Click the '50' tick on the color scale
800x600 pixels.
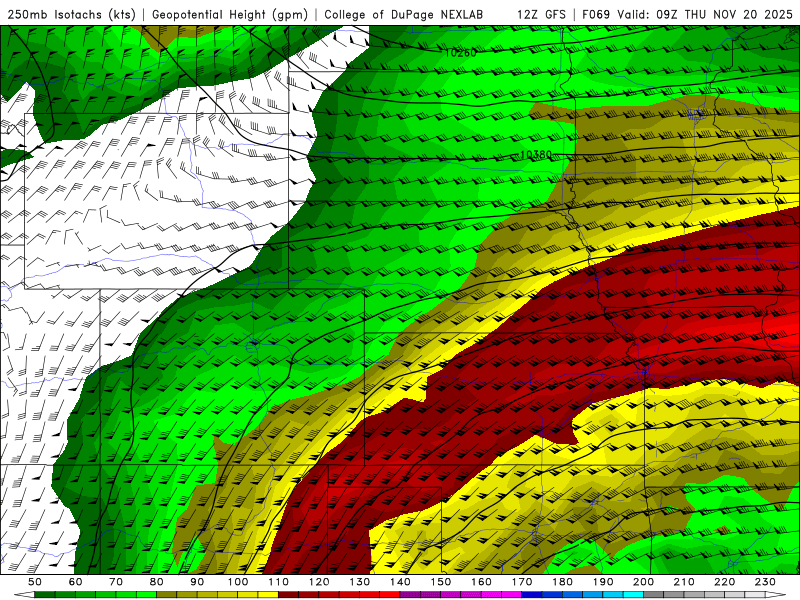[x=35, y=582]
